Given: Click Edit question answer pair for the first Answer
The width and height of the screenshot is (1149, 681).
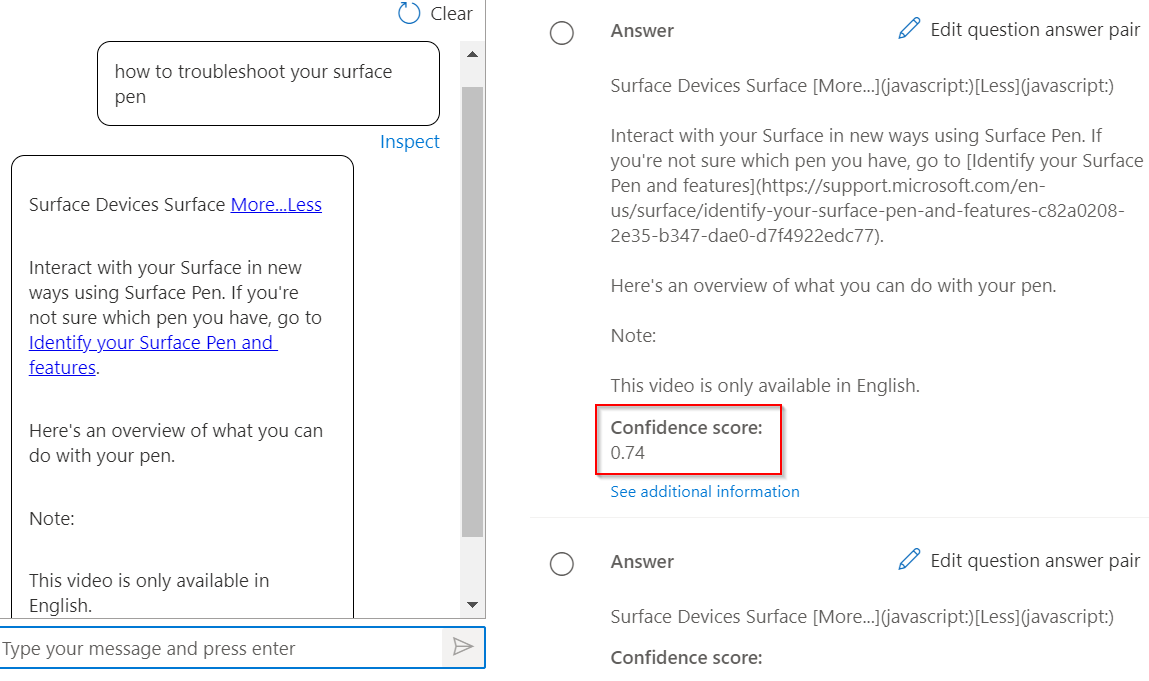Looking at the screenshot, I should click(x=1035, y=30).
